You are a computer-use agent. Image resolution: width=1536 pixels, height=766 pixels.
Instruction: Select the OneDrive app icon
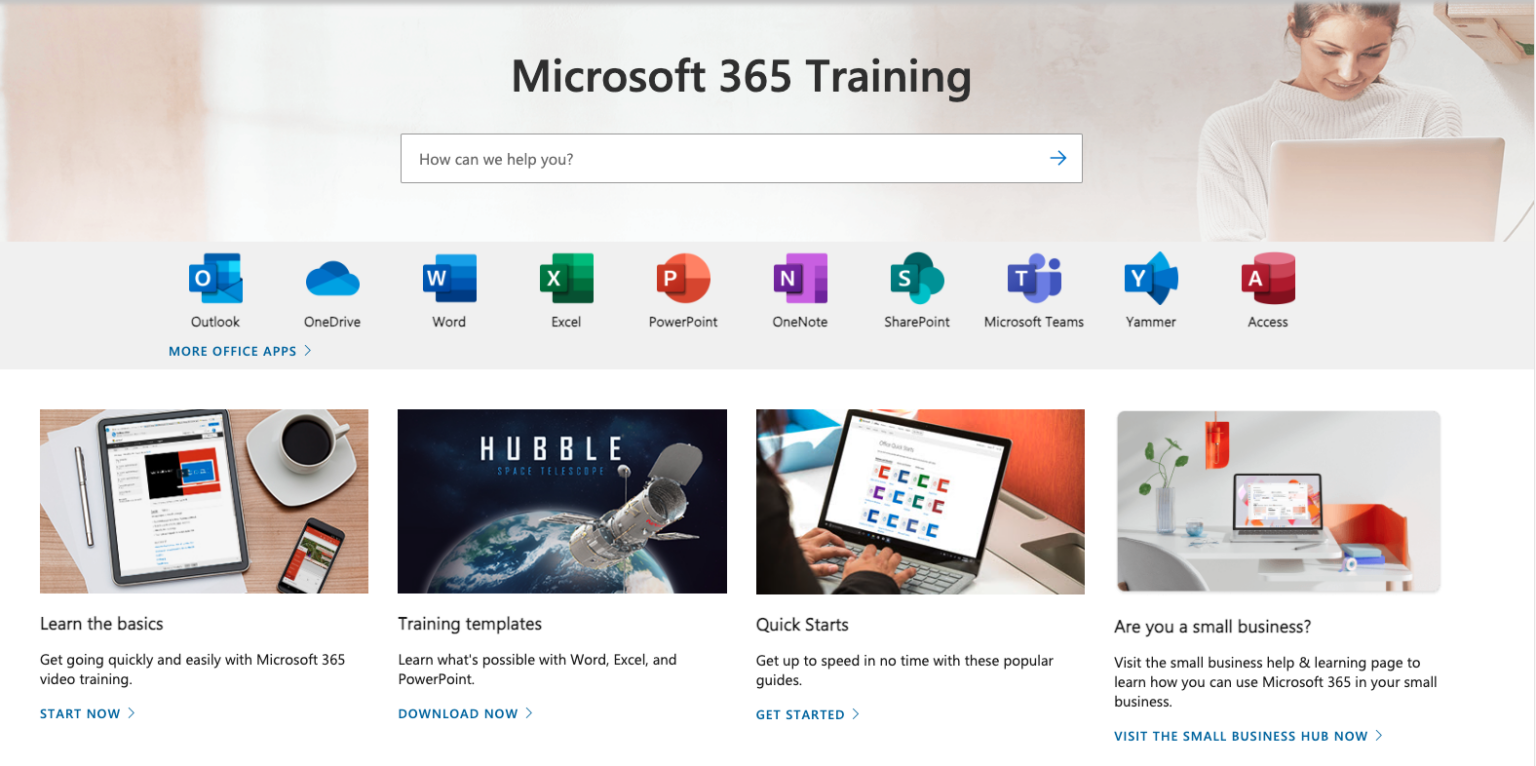331,277
